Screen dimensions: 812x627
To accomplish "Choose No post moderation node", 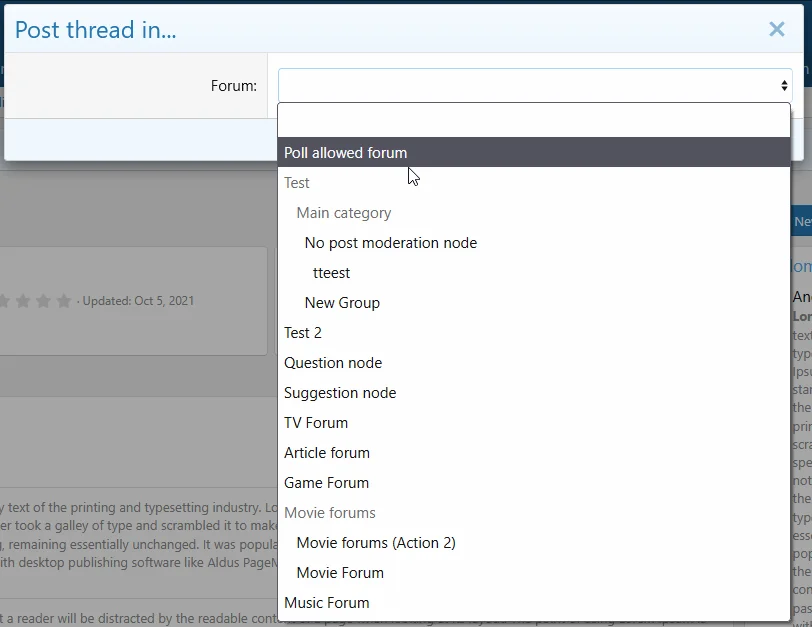I will (390, 243).
